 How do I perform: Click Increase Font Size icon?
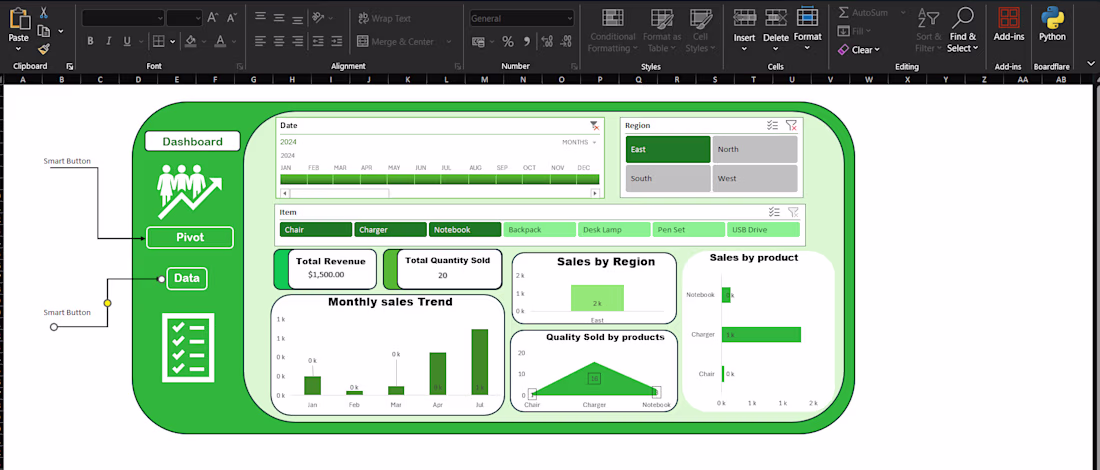213,18
